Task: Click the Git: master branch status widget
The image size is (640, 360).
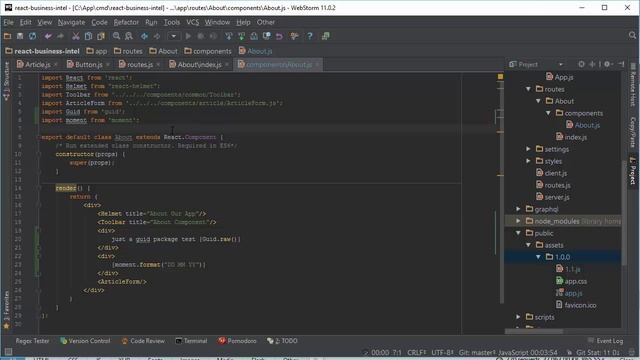Action: point(476,352)
